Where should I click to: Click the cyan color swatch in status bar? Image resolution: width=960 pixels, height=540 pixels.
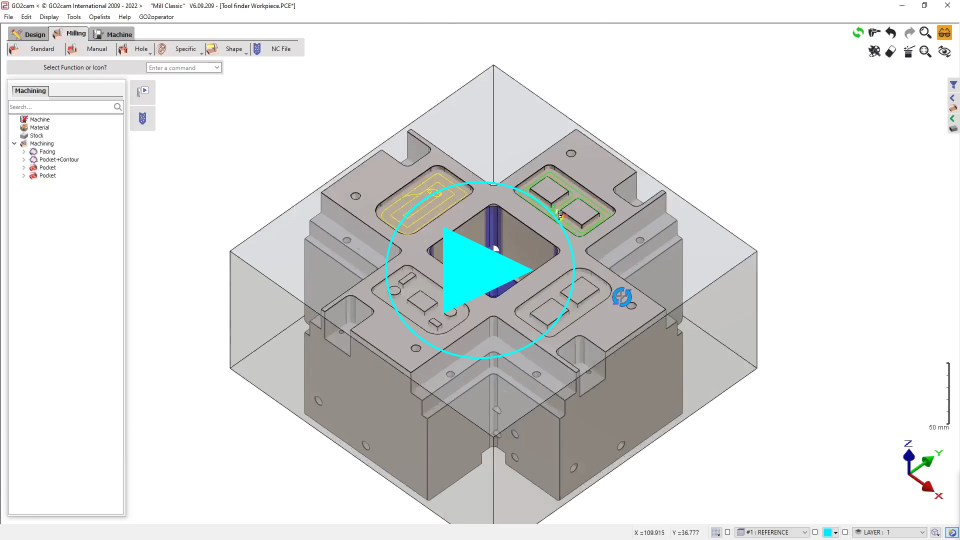pos(829,532)
